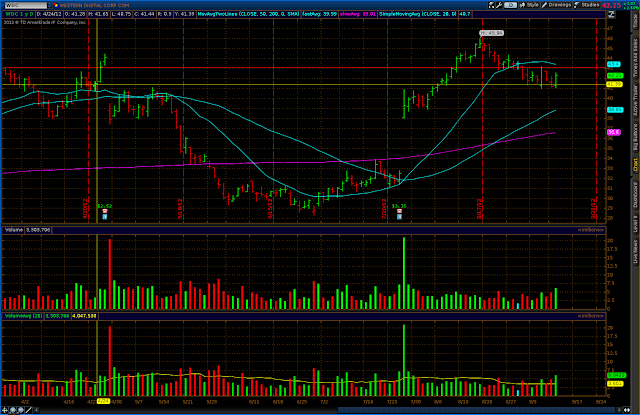Open chart settings wrench icon

pos(499,5)
